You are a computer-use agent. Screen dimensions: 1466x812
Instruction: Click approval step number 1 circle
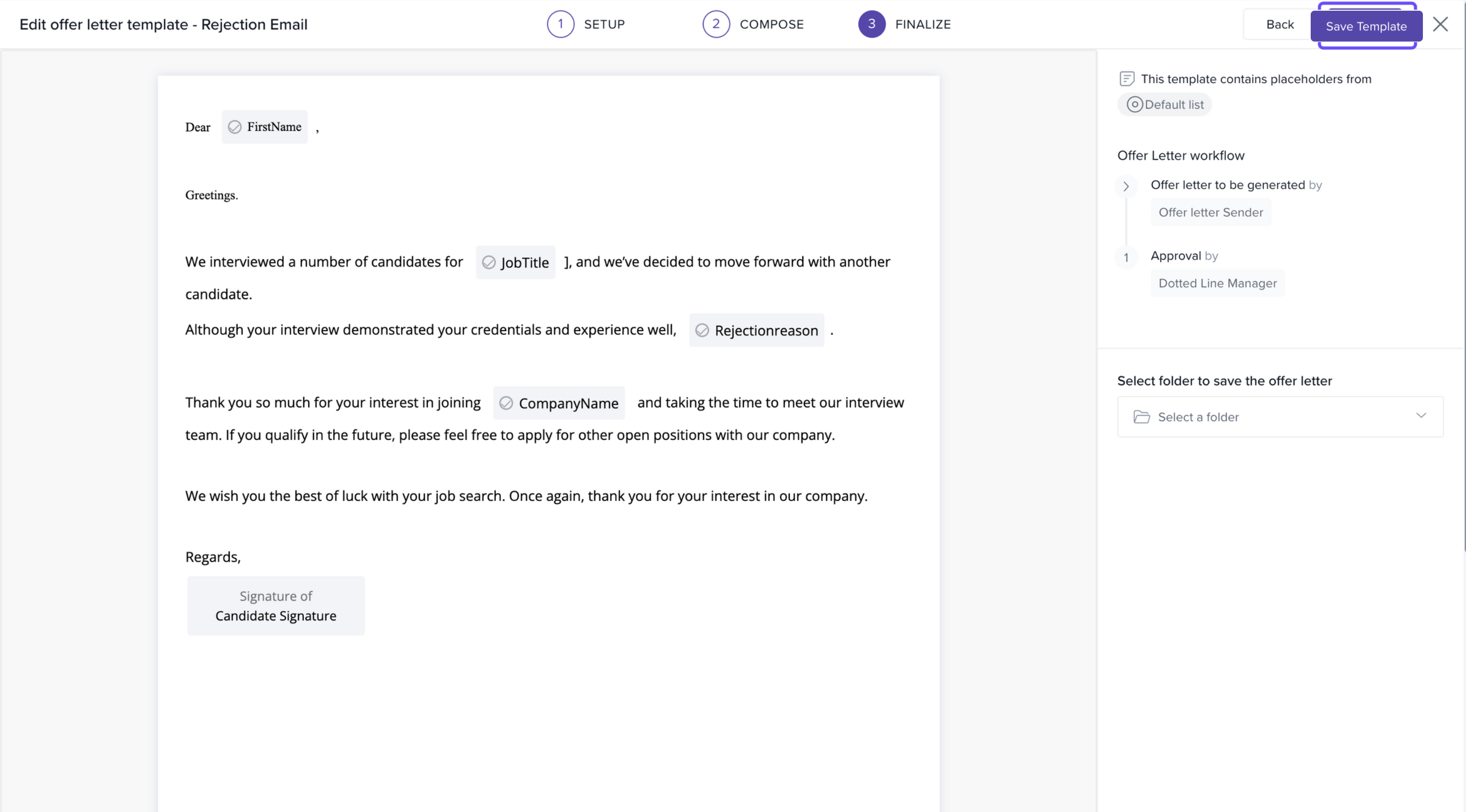[1125, 257]
